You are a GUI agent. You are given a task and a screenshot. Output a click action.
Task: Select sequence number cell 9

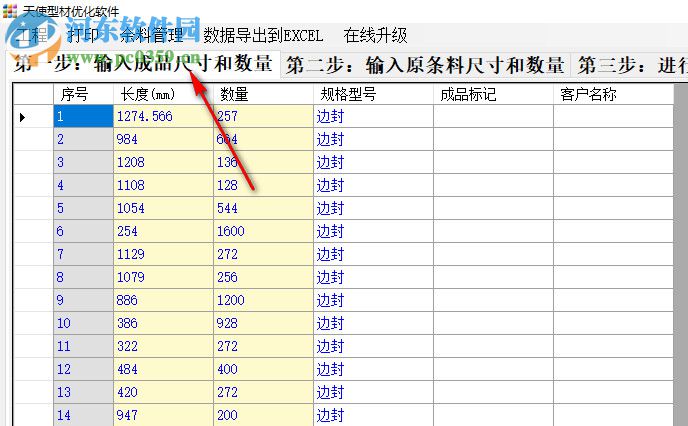(x=83, y=300)
